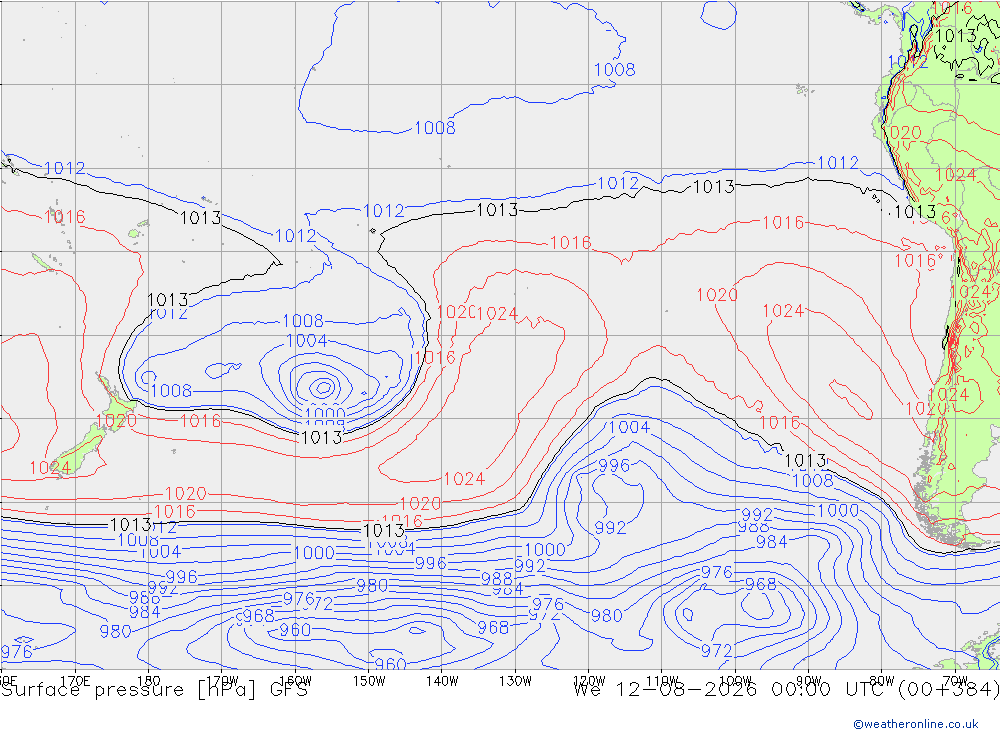Select the 70W longitude label
This screenshot has height=733, width=1000.
coord(955,681)
